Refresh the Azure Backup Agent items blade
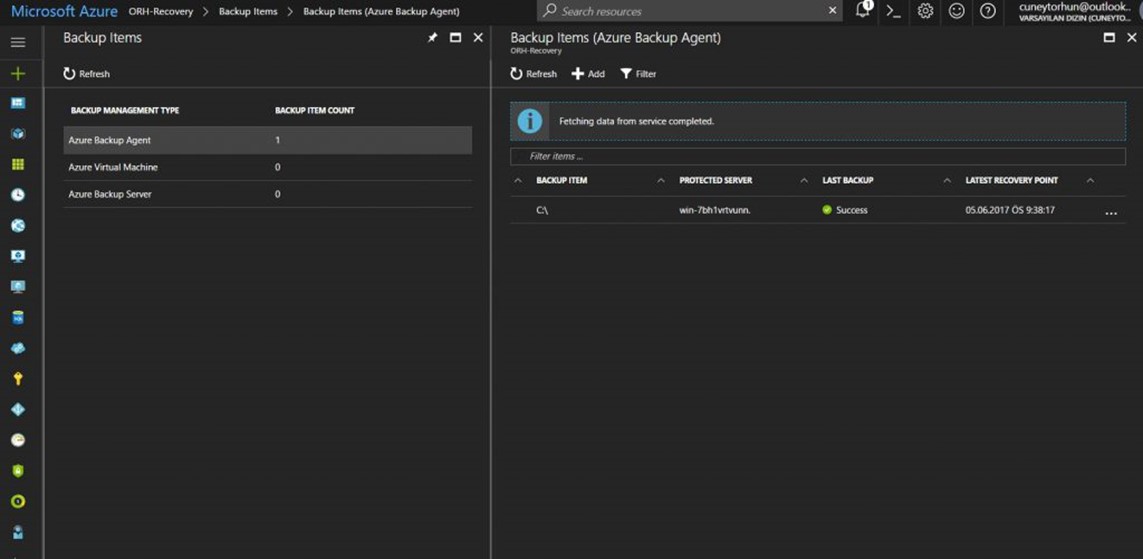 [534, 74]
